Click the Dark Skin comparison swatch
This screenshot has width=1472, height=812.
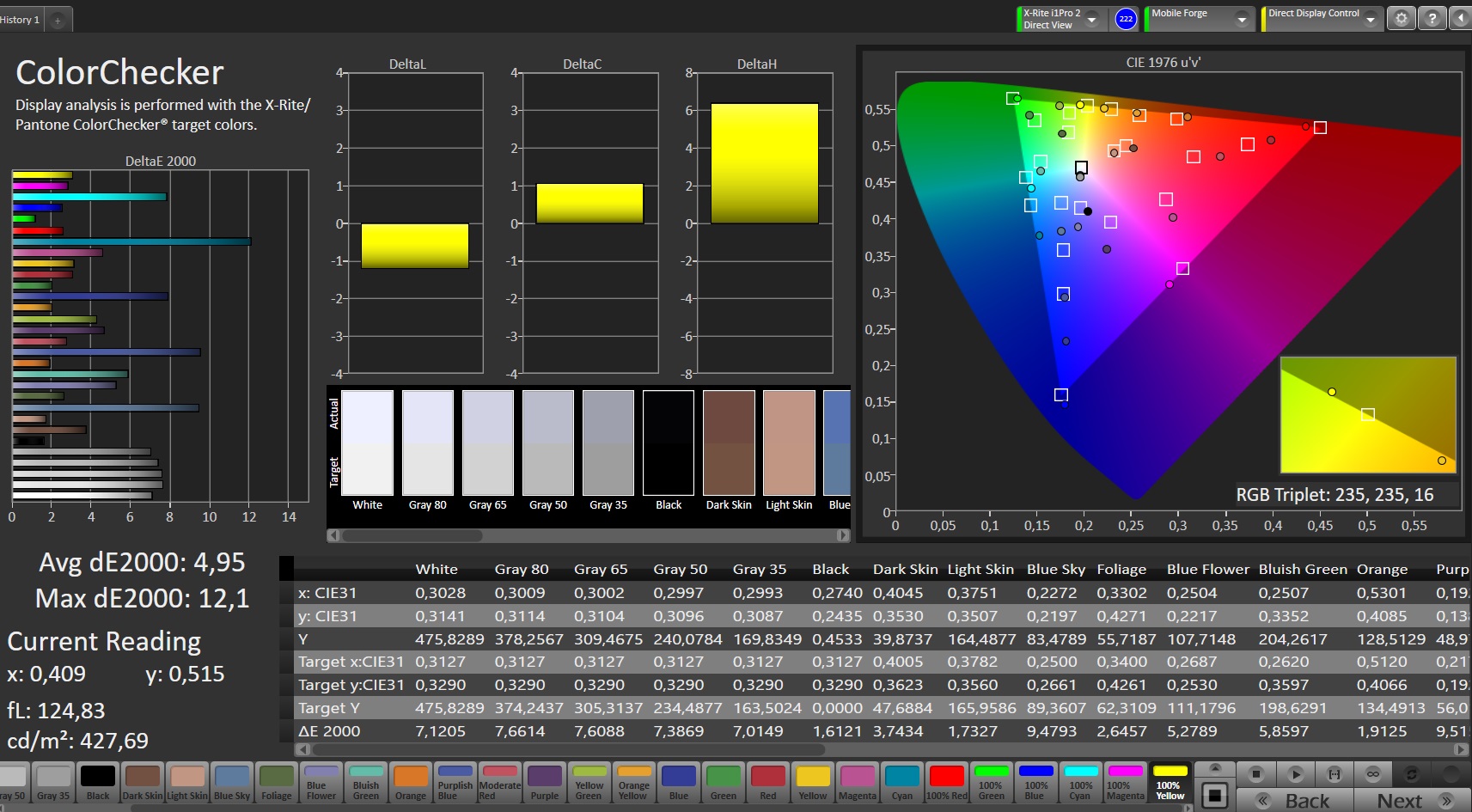(729, 443)
